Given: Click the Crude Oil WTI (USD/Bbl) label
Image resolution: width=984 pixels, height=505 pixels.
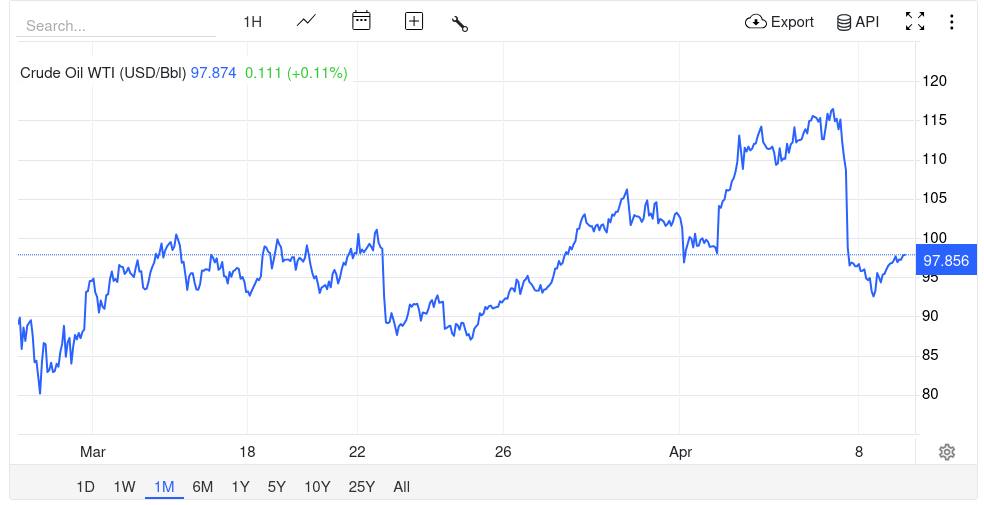Looking at the screenshot, I should [x=103, y=73].
